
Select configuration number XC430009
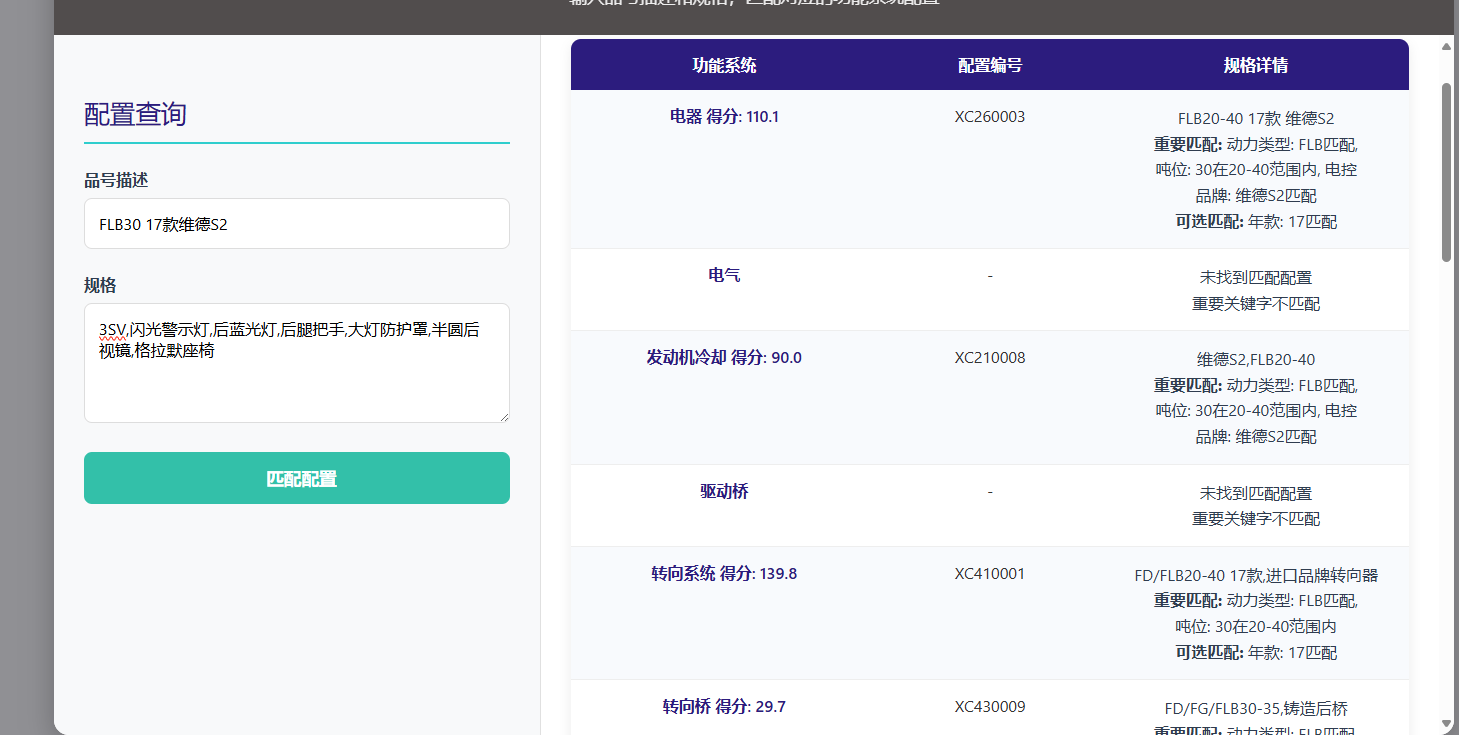989,707
